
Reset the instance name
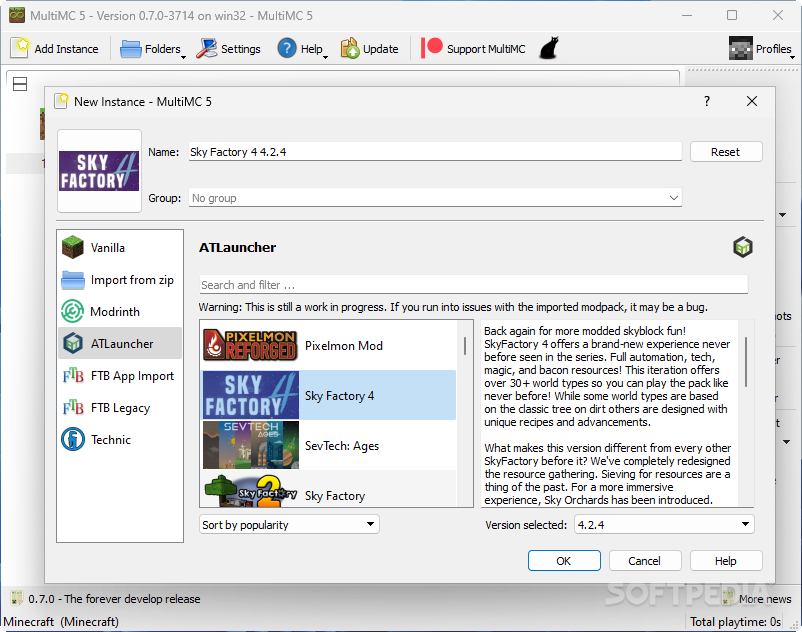click(x=726, y=152)
